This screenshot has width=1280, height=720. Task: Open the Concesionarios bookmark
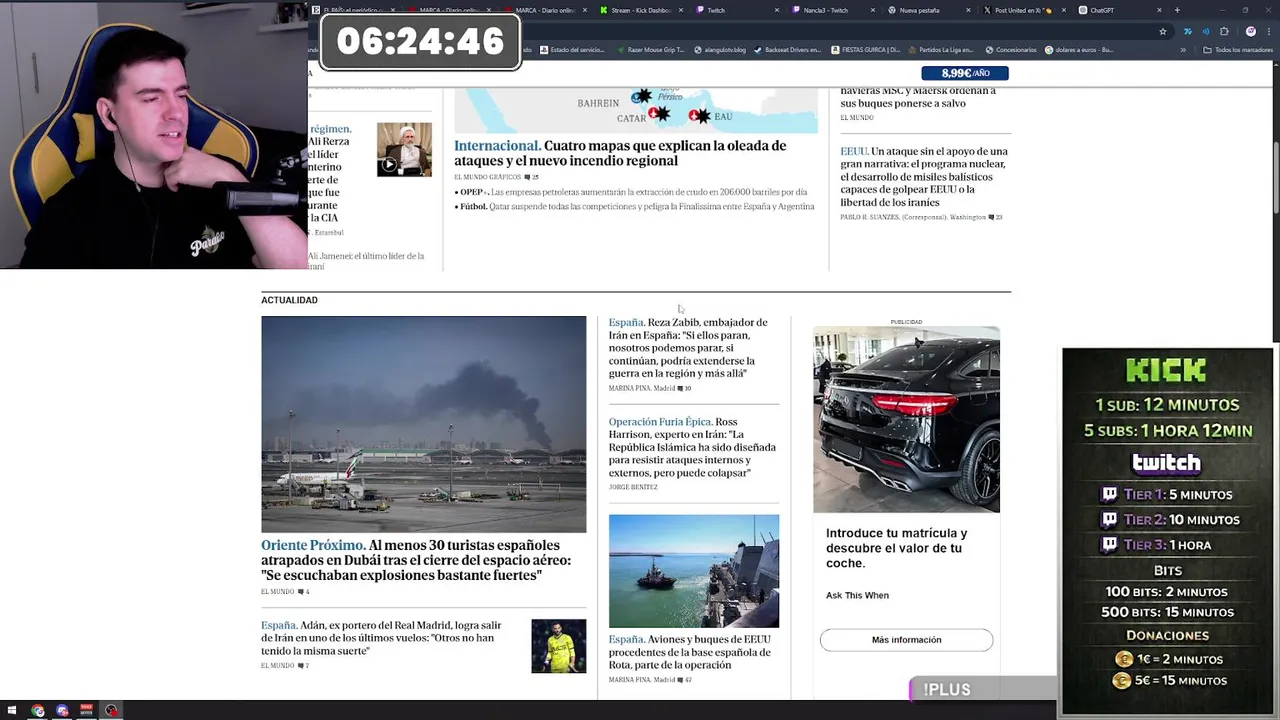(x=1011, y=50)
